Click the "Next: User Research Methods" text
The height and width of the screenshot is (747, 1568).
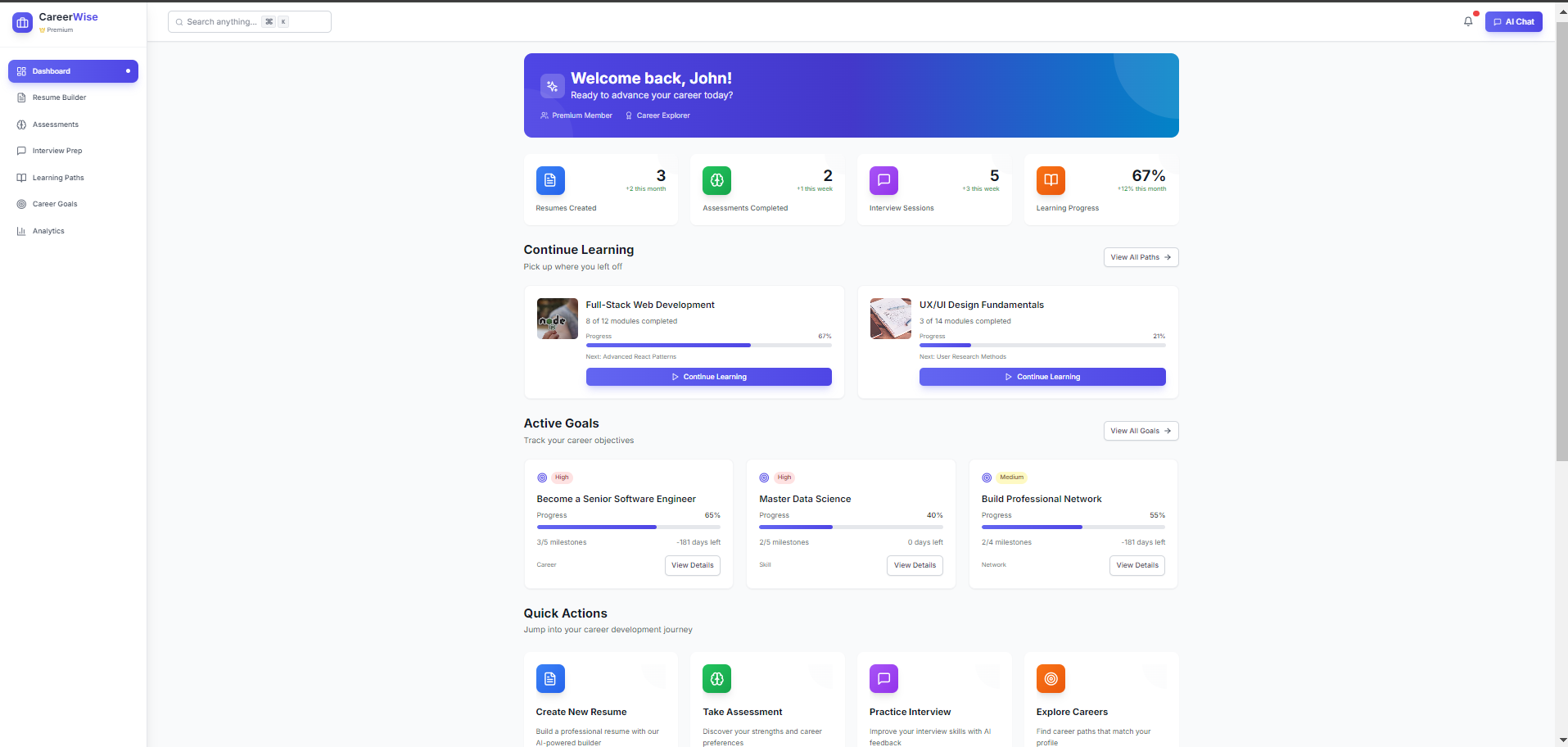tap(963, 357)
